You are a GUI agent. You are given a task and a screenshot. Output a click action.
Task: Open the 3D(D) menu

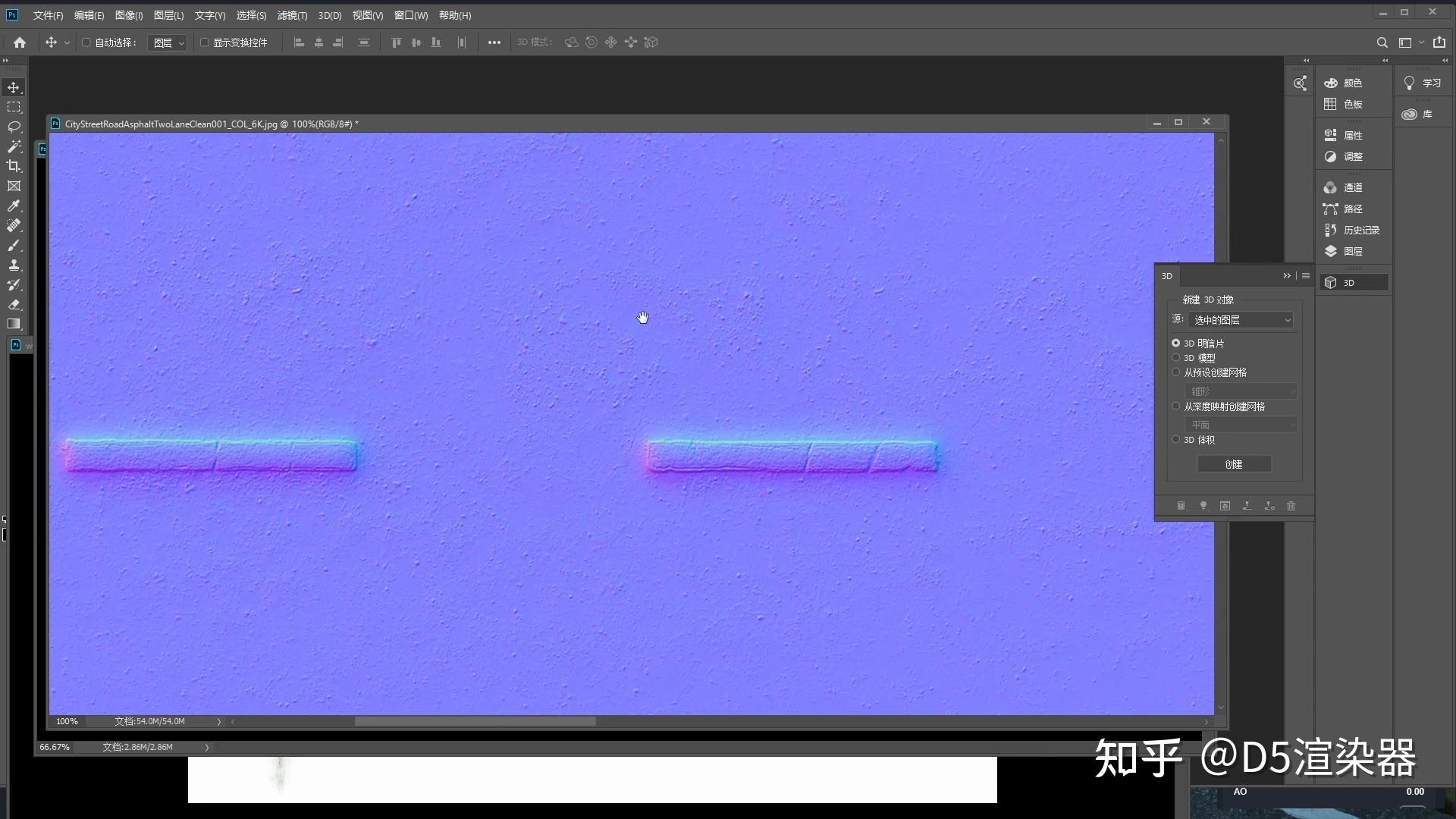(330, 15)
